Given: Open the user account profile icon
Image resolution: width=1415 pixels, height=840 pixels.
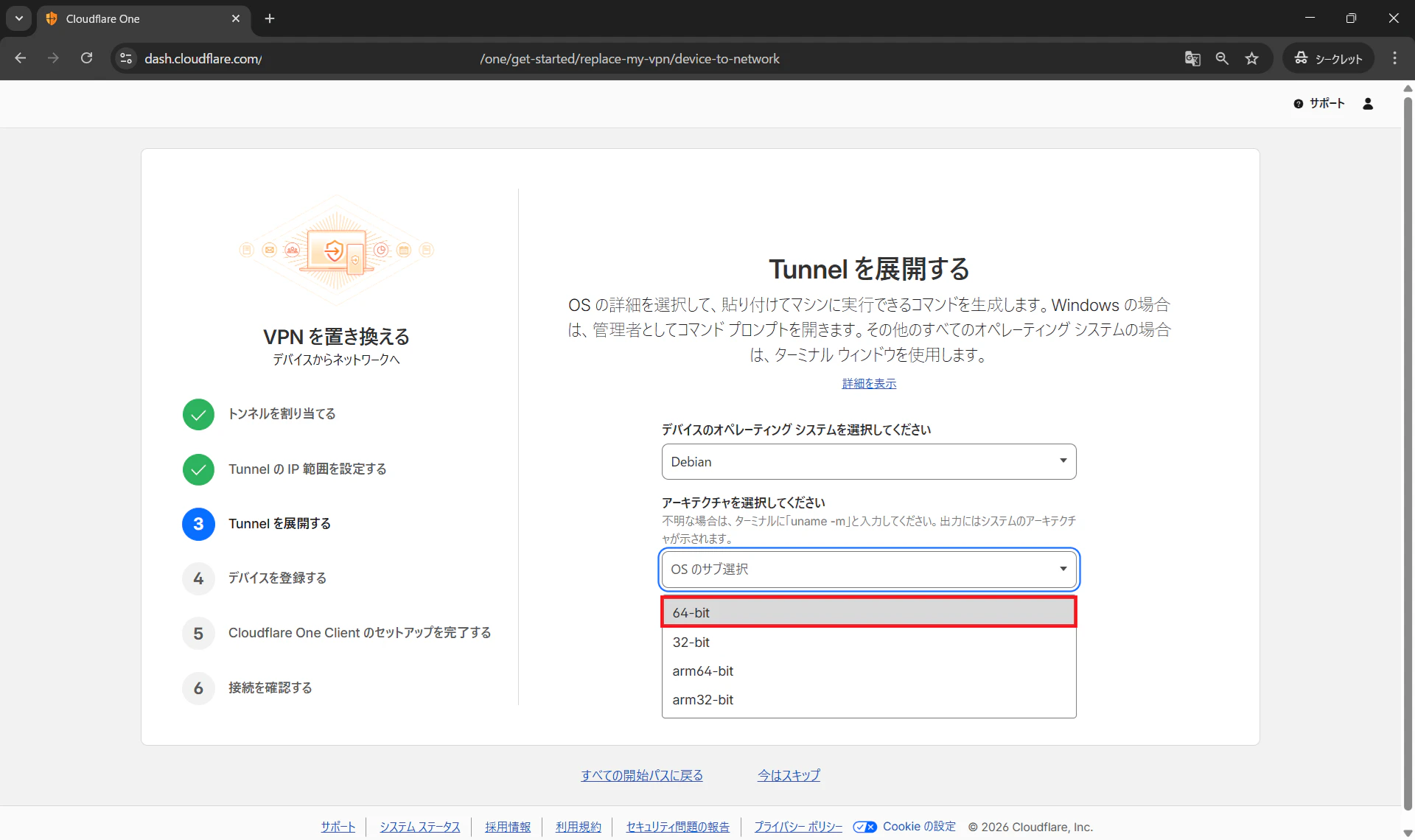Looking at the screenshot, I should tap(1368, 104).
